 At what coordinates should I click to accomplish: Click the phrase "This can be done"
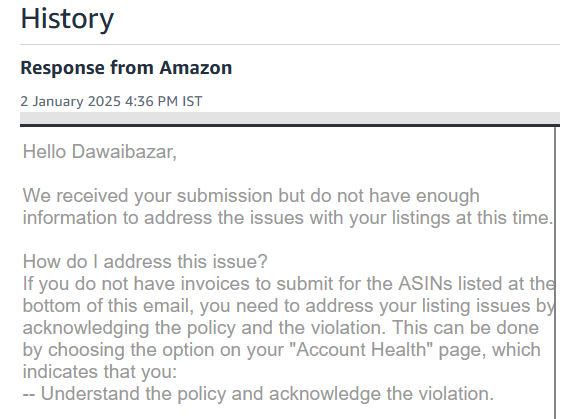pos(465,328)
